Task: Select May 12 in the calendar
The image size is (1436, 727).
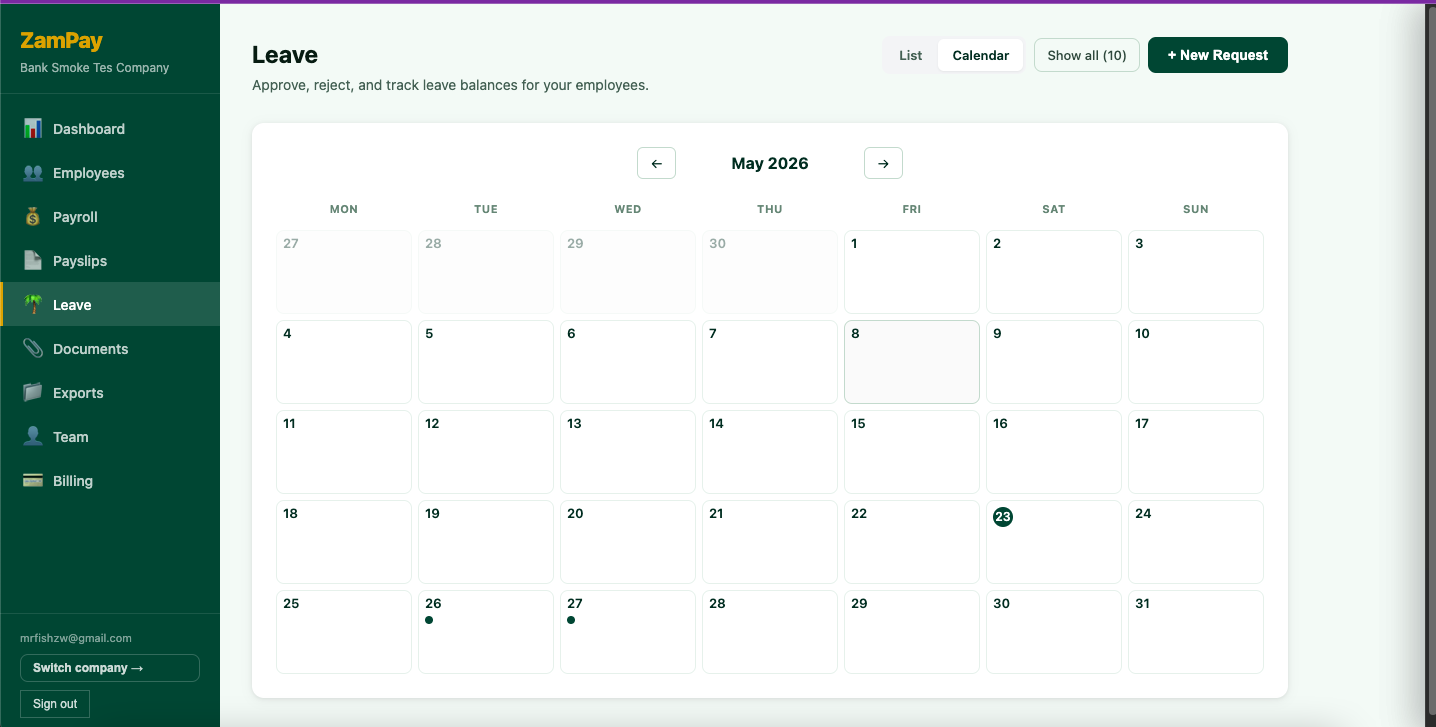Action: [486, 452]
